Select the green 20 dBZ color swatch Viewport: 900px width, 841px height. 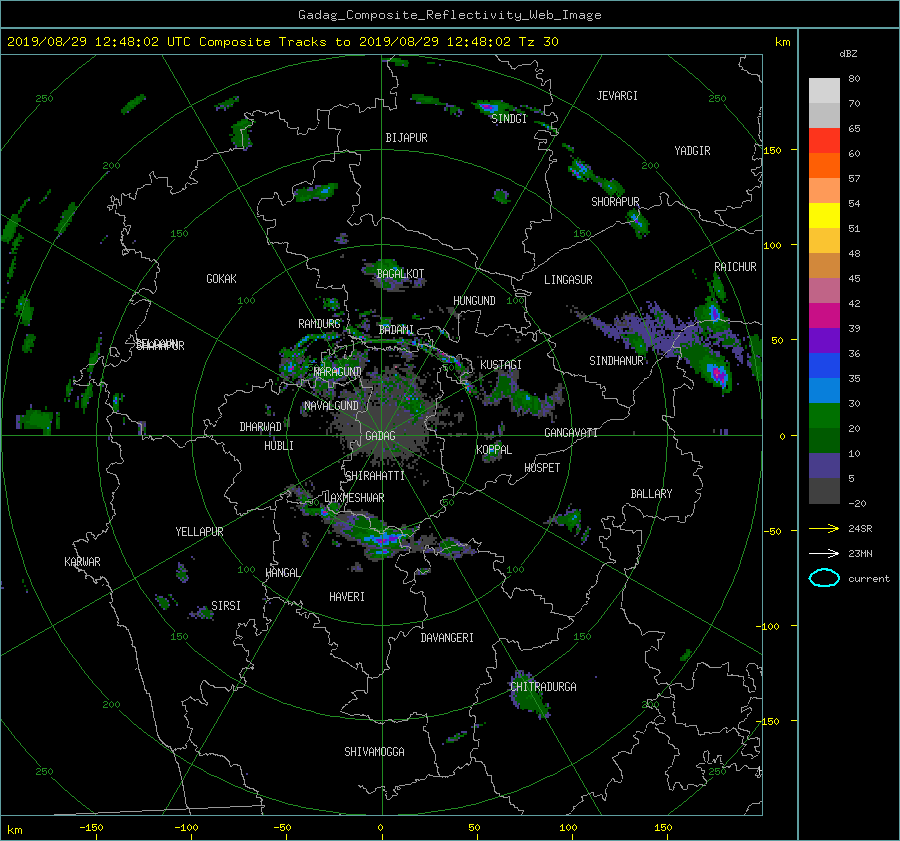[x=824, y=415]
